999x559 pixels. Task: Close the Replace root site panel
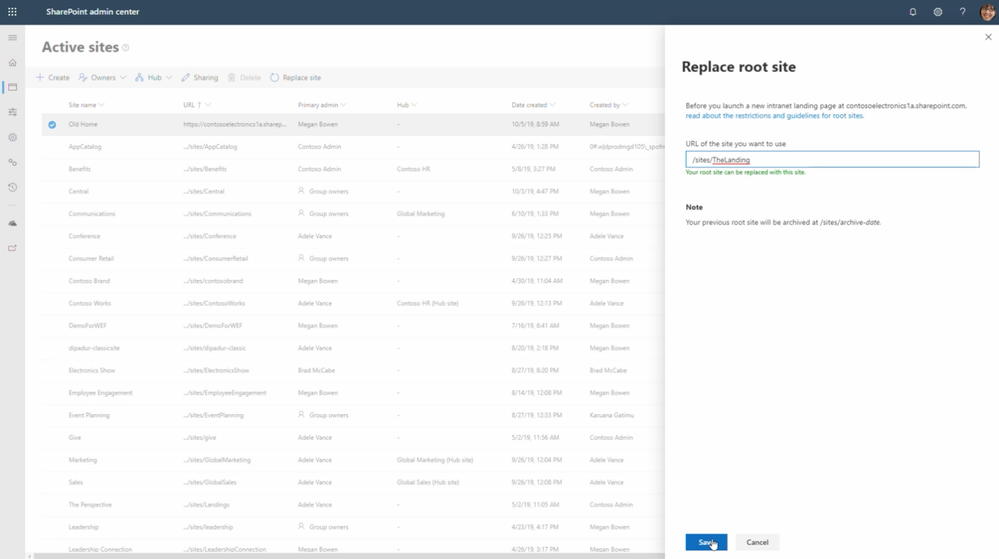(988, 37)
